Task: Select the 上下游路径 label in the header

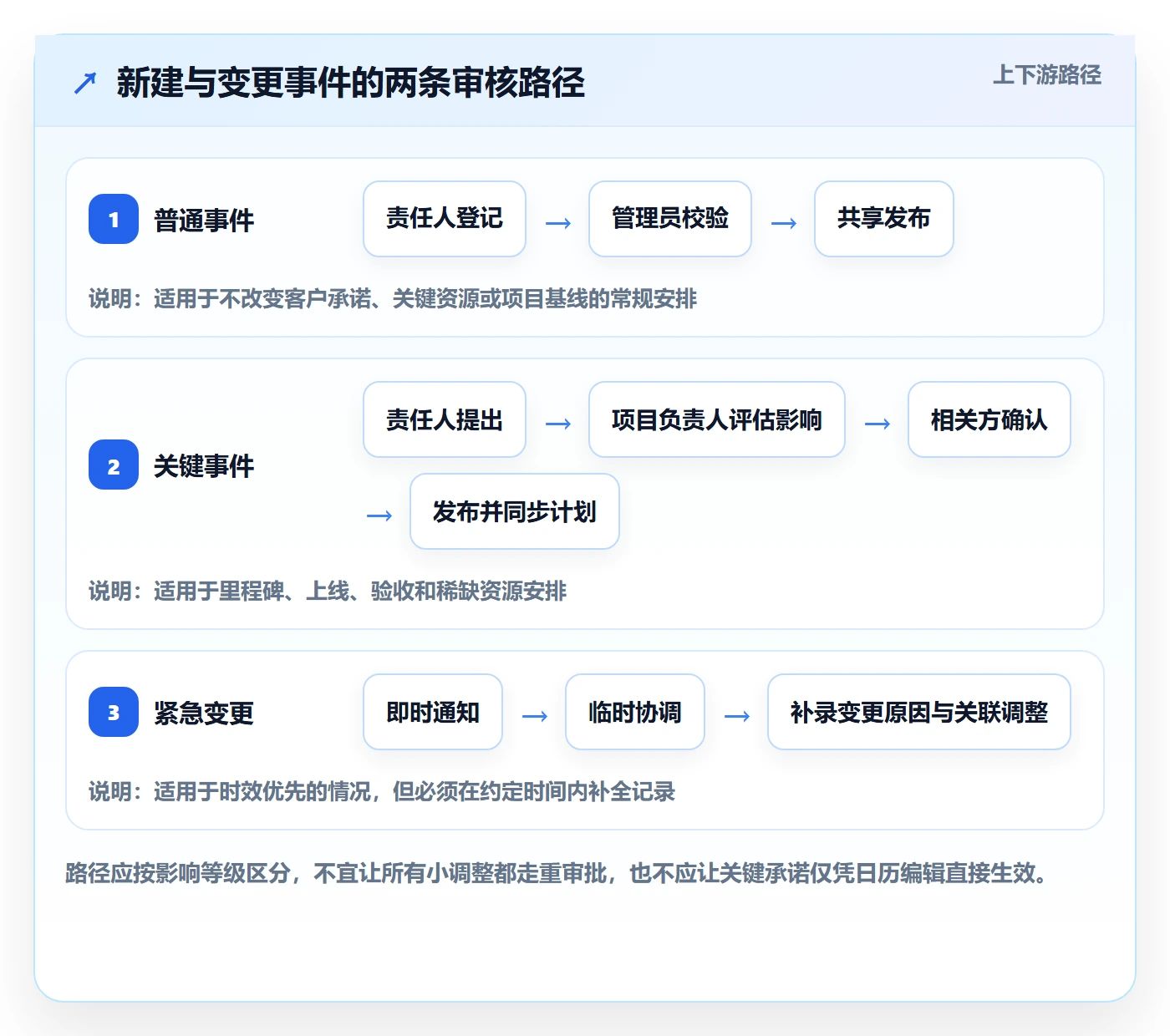Action: 1047,75
